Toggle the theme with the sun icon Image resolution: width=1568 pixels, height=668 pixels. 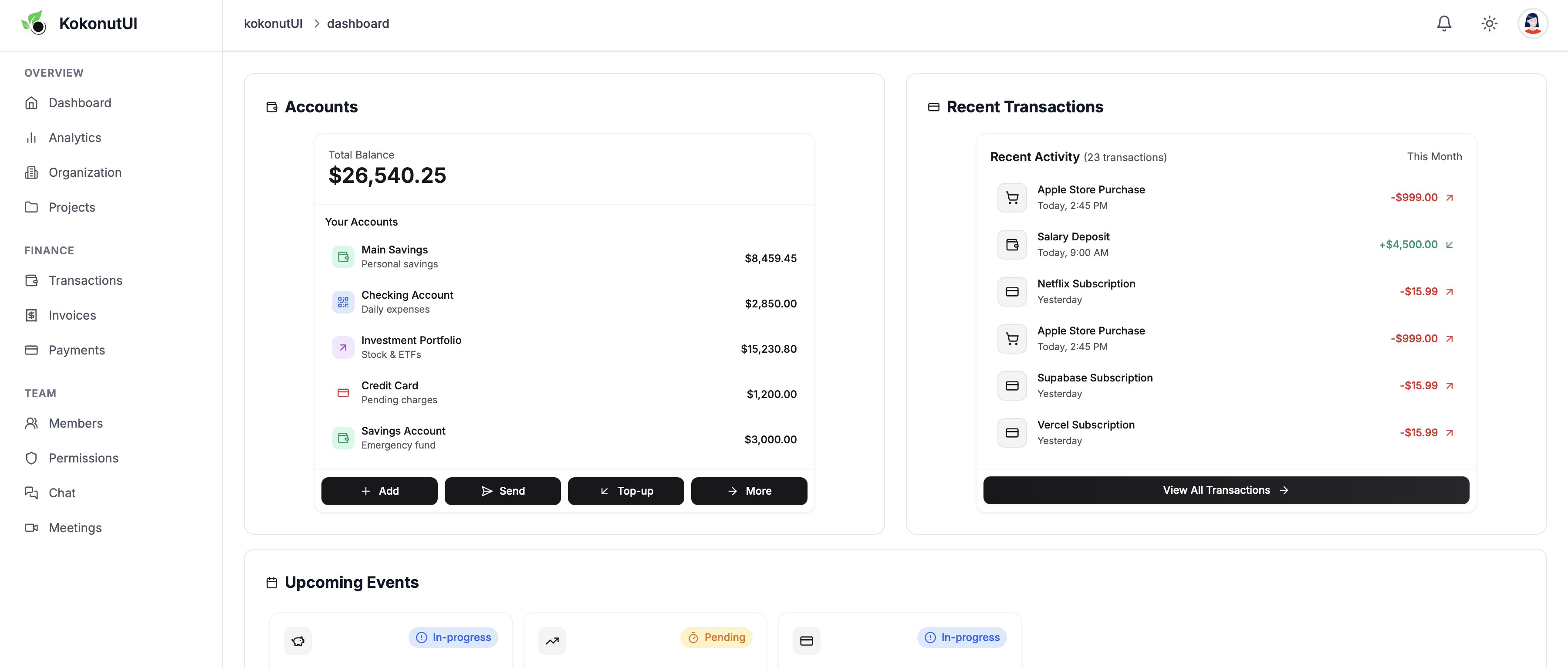tap(1490, 23)
